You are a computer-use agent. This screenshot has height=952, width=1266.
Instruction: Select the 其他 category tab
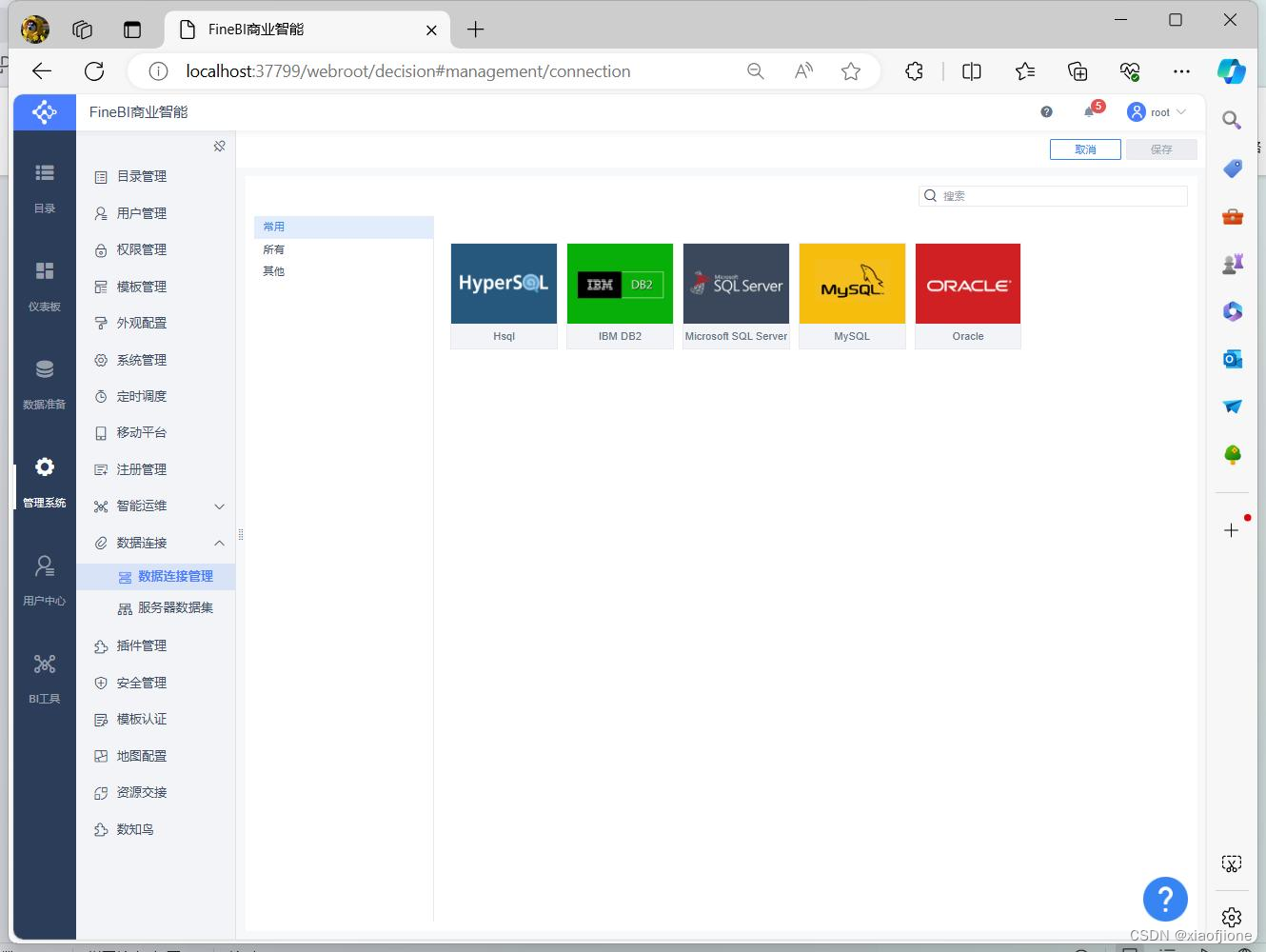pos(344,271)
